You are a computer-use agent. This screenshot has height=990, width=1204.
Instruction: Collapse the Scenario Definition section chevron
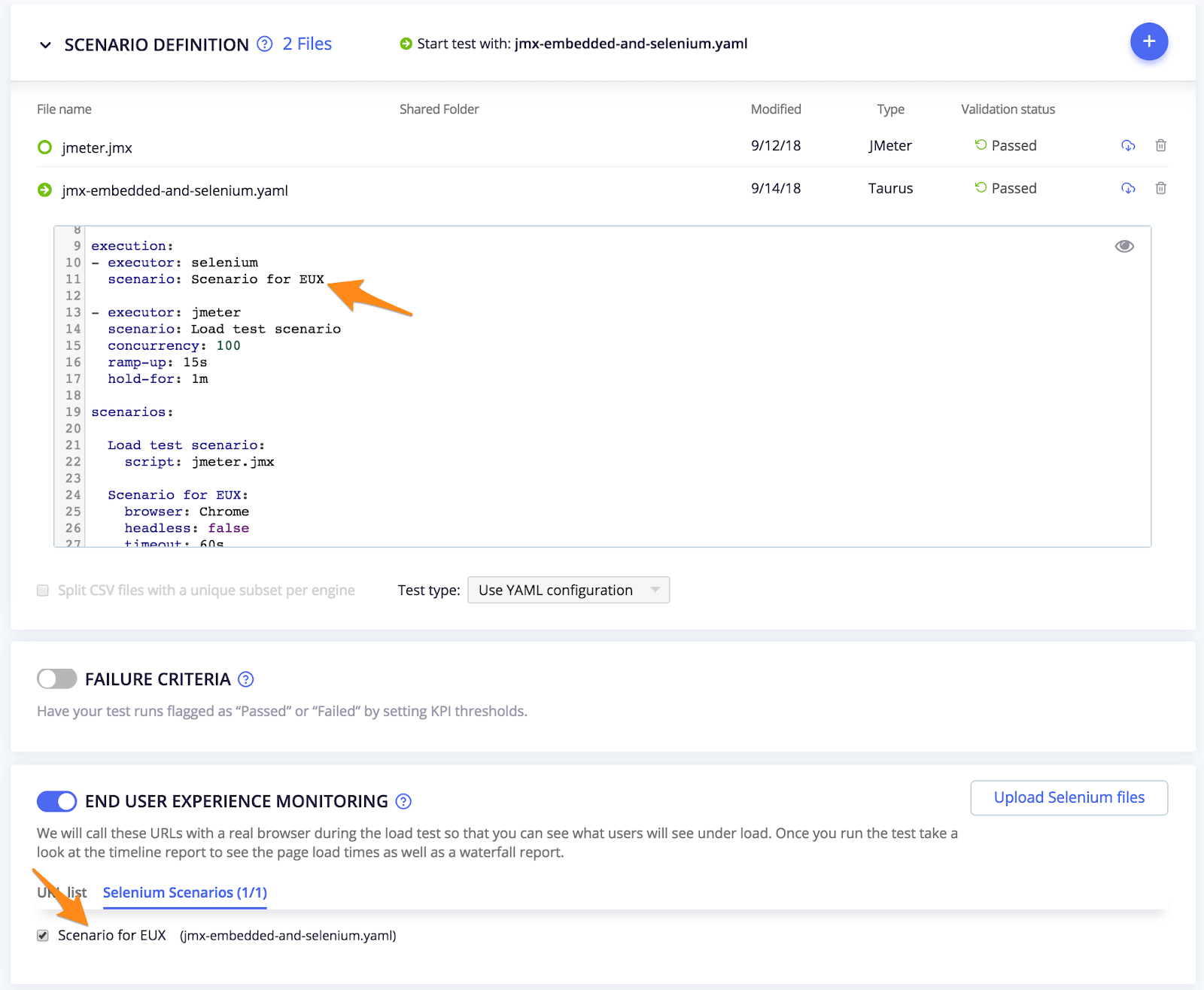click(45, 45)
